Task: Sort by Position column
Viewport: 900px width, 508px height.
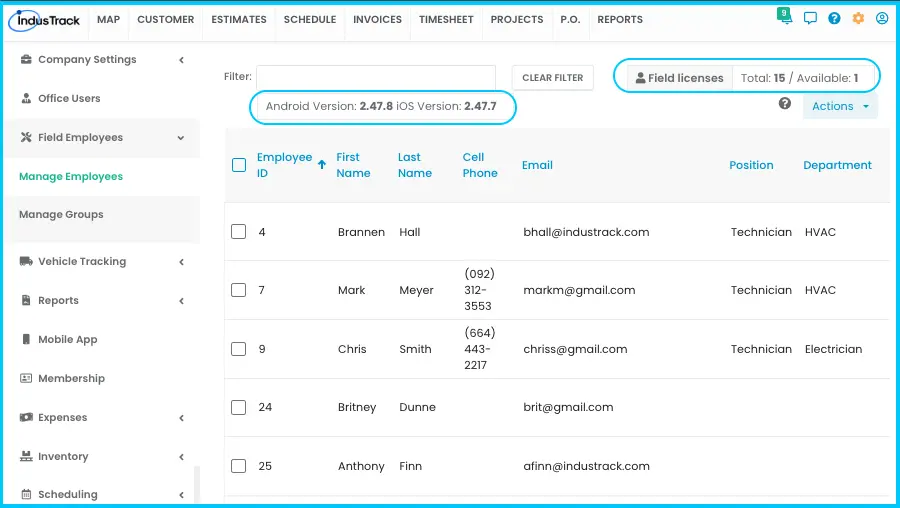Action: [751, 165]
